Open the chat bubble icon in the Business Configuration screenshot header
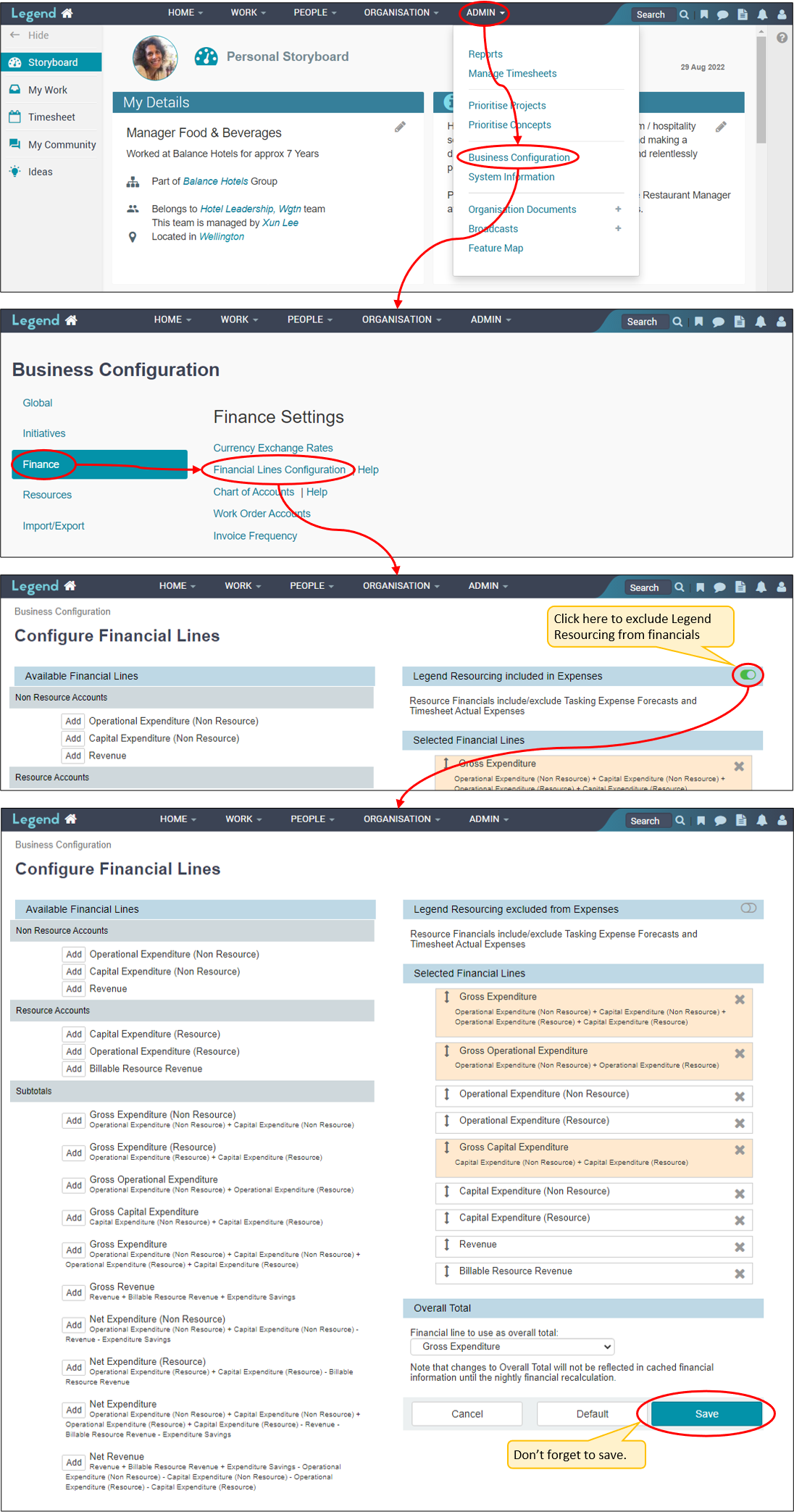This screenshot has width=794, height=1512. pos(719,322)
